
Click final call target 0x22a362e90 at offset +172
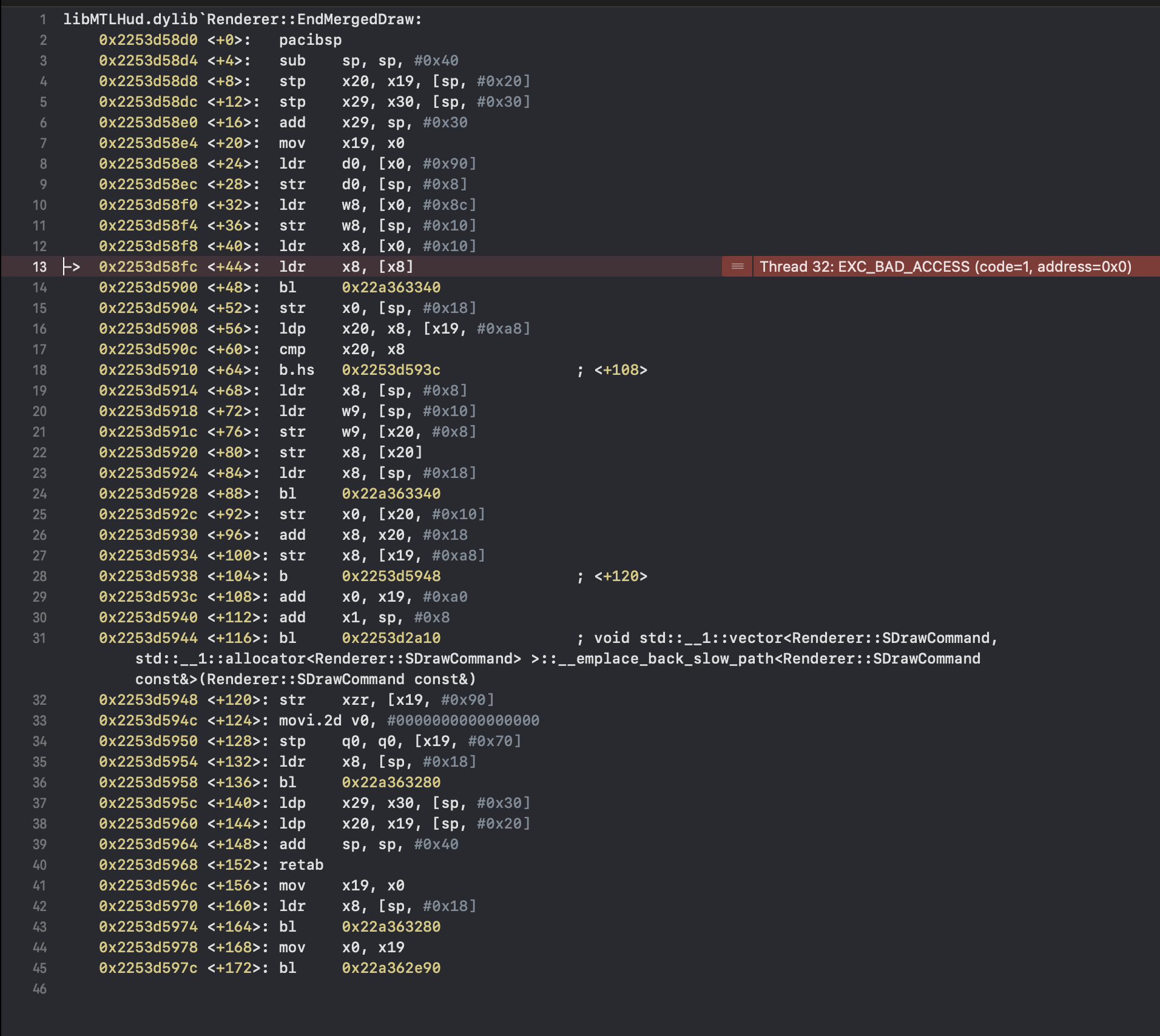tap(391, 967)
